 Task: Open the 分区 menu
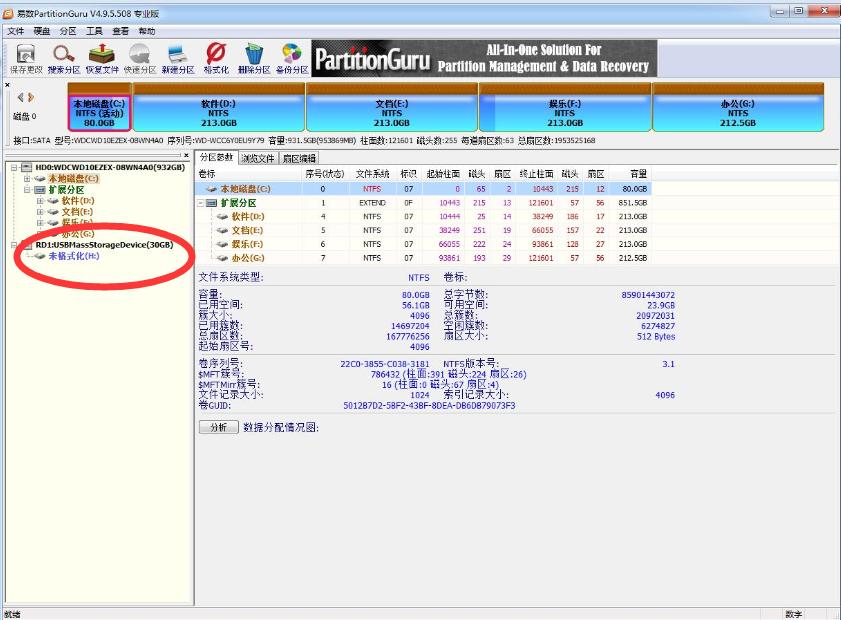point(68,31)
